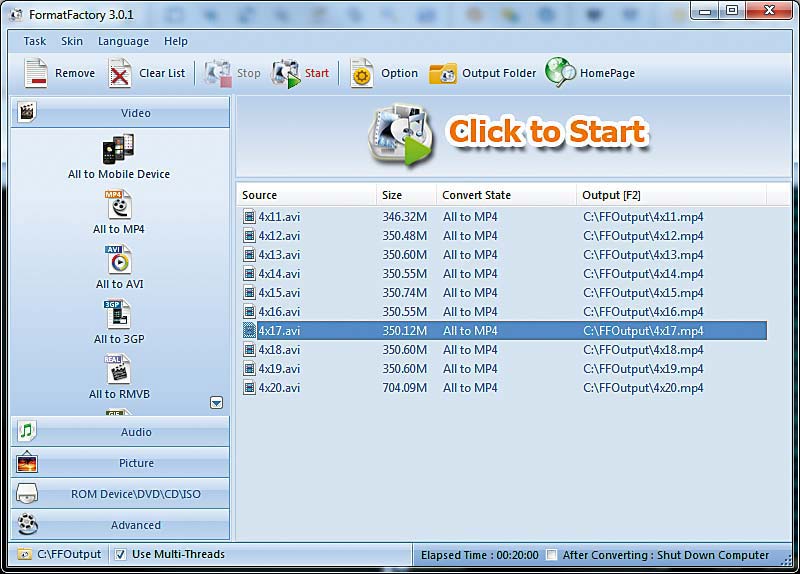Click the Remove toolbar icon
The image size is (800, 574).
tap(36, 73)
